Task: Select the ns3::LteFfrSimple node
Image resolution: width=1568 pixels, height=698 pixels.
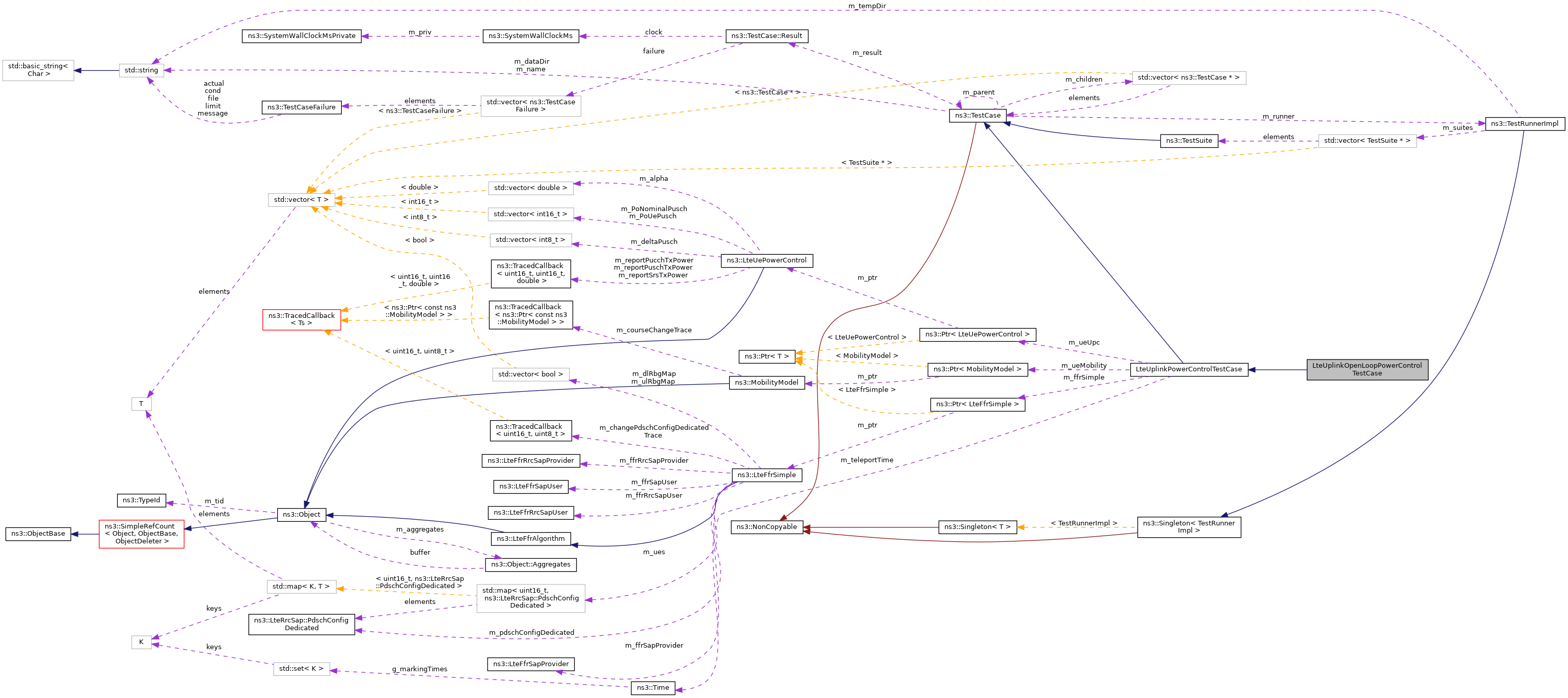Action: click(766, 475)
